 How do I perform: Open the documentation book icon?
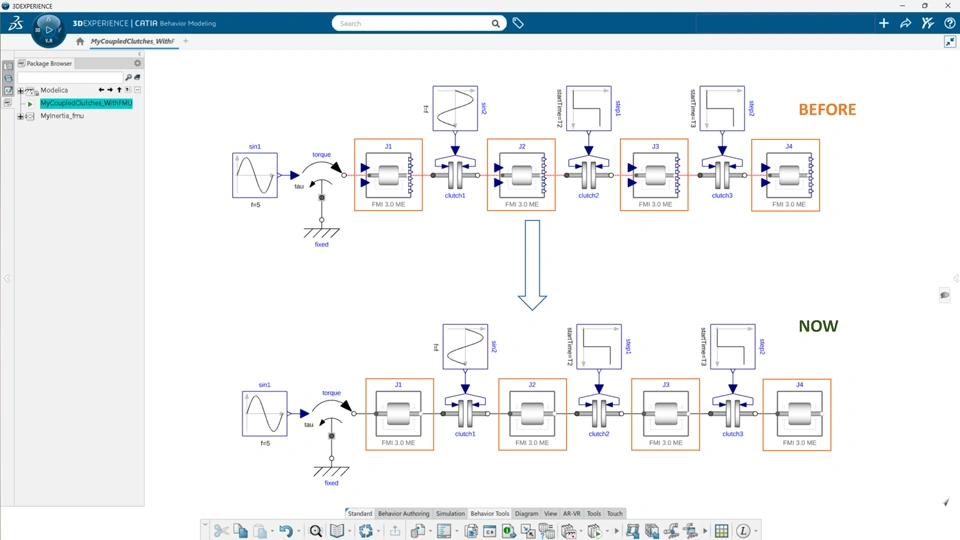pos(337,531)
